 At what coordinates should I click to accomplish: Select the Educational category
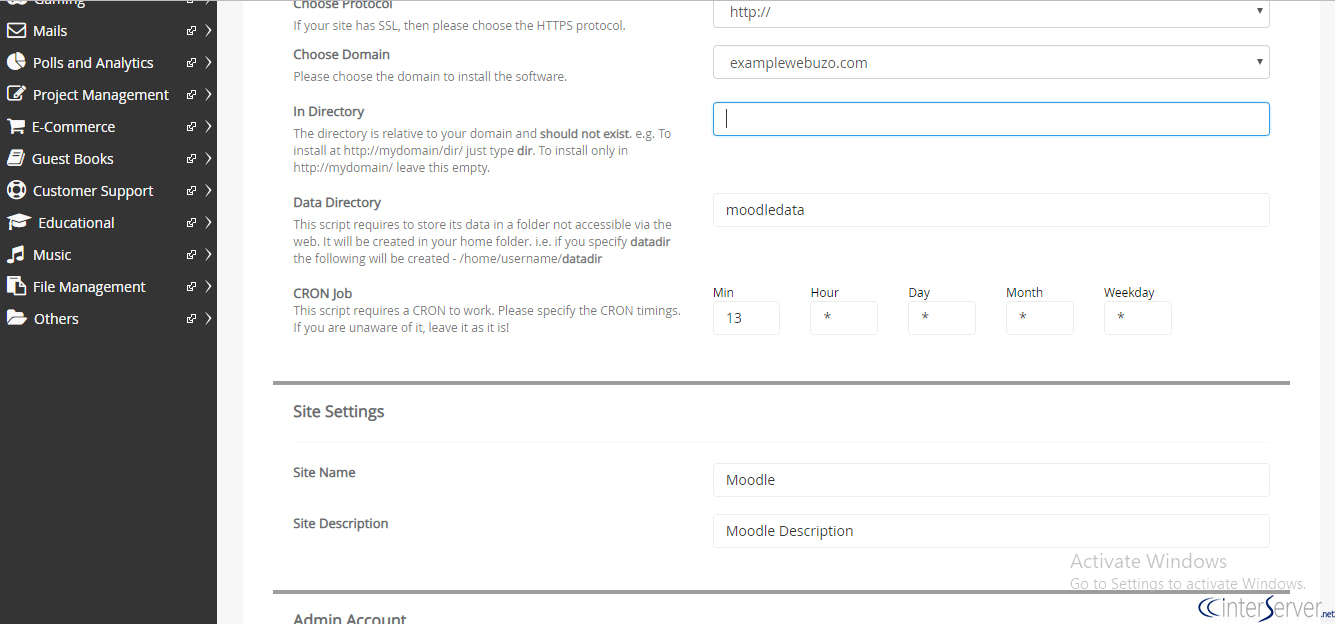point(76,223)
